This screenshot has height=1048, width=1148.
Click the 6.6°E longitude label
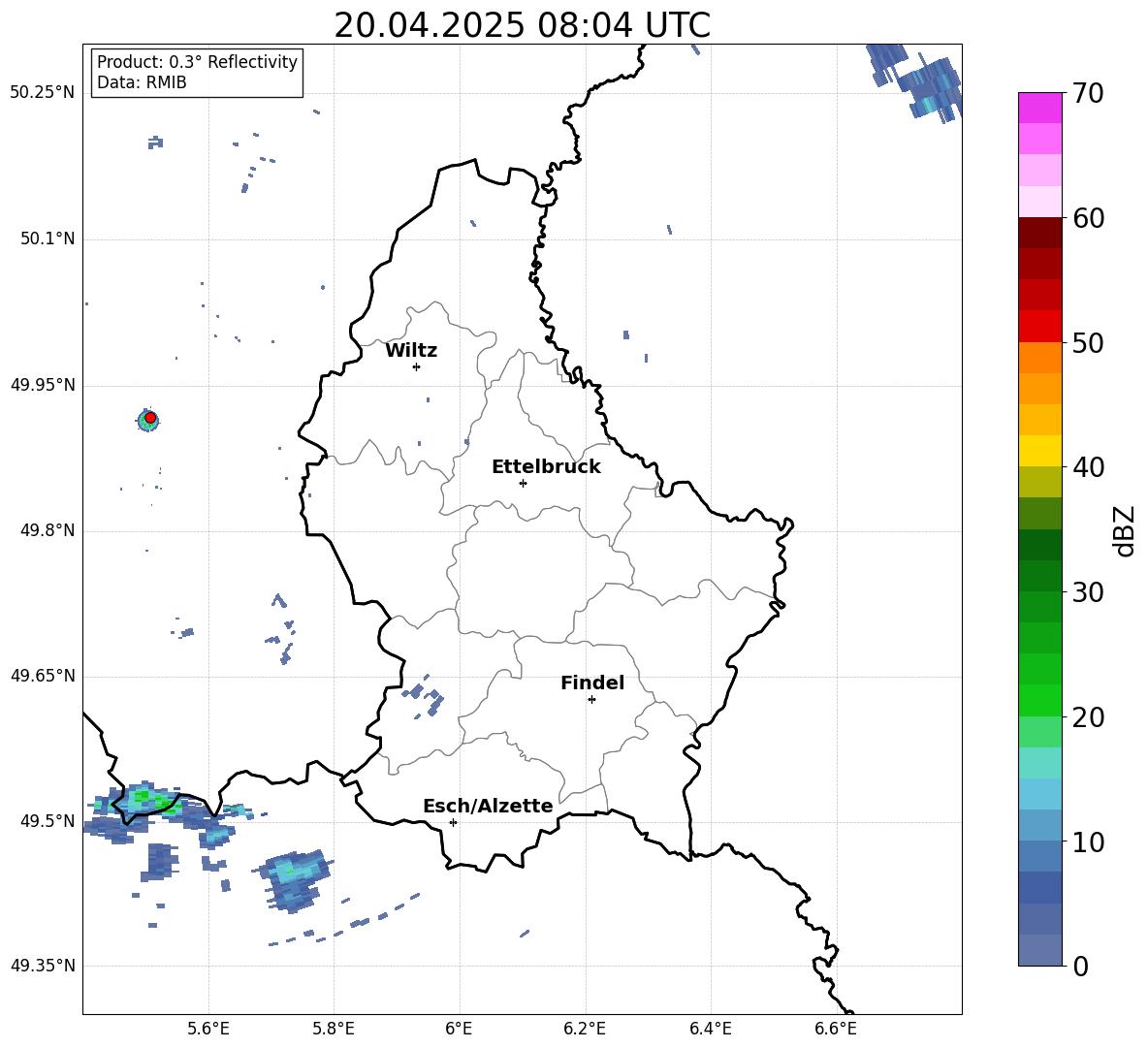tap(836, 1029)
